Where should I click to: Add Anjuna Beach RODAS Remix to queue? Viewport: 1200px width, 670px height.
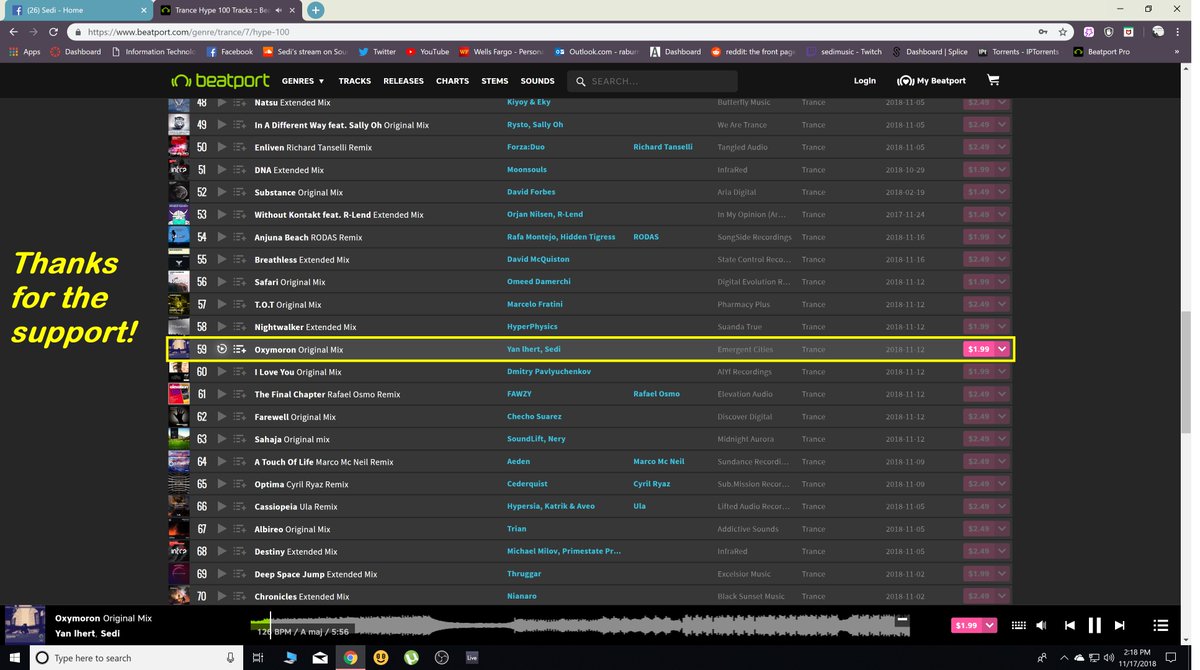click(x=240, y=237)
